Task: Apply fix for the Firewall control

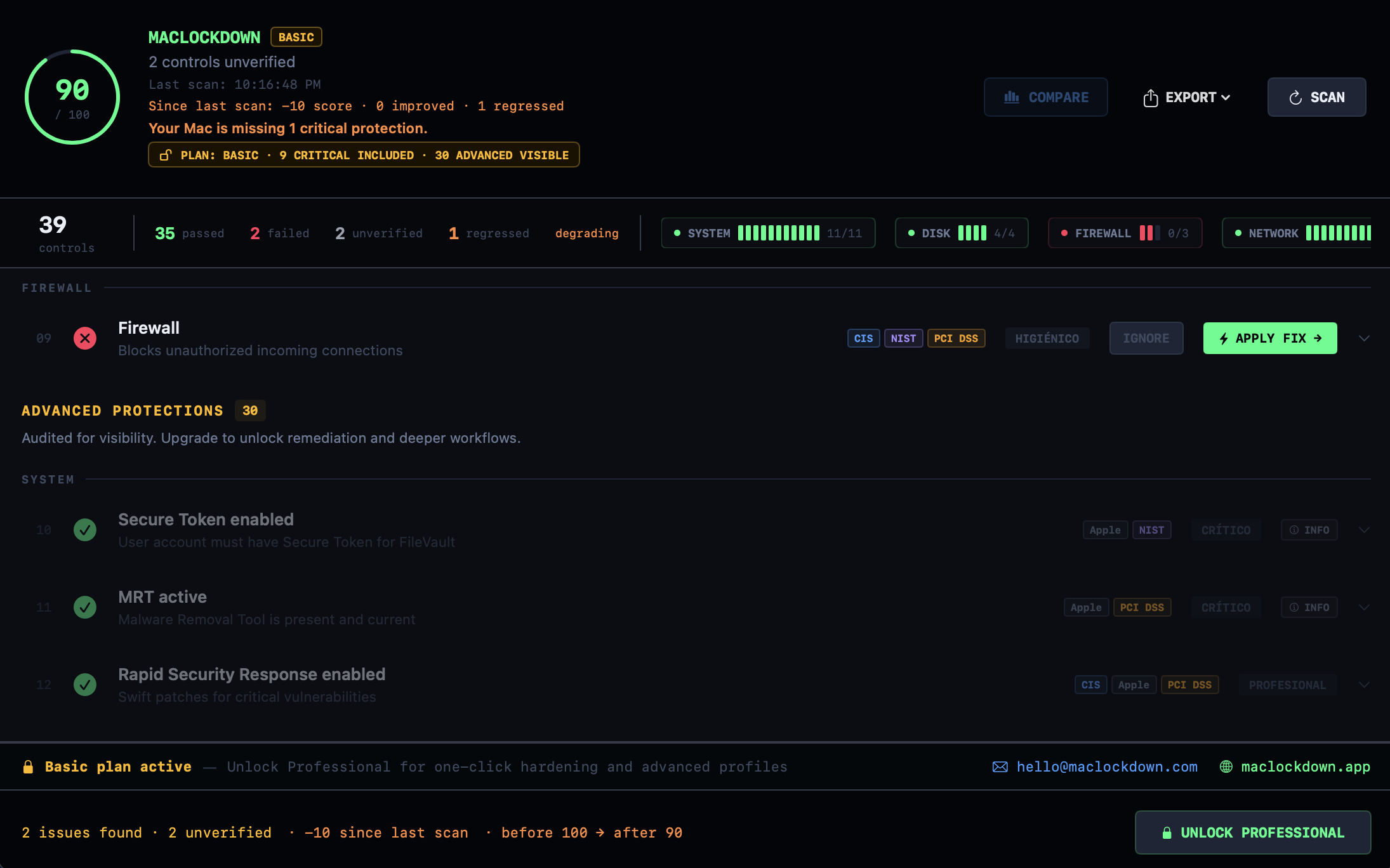Action: pos(1269,338)
